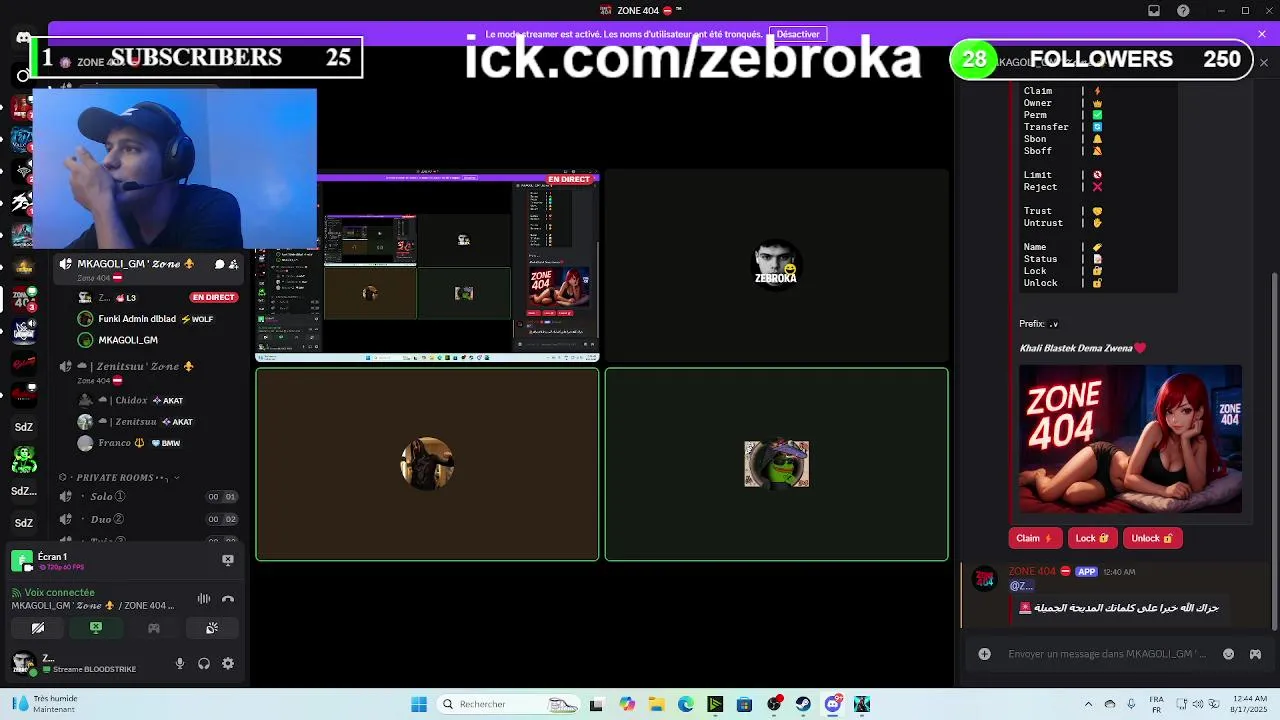Invite people to MKAGOLI_GM Zone channel
The width and height of the screenshot is (1280, 720).
pos(233,264)
